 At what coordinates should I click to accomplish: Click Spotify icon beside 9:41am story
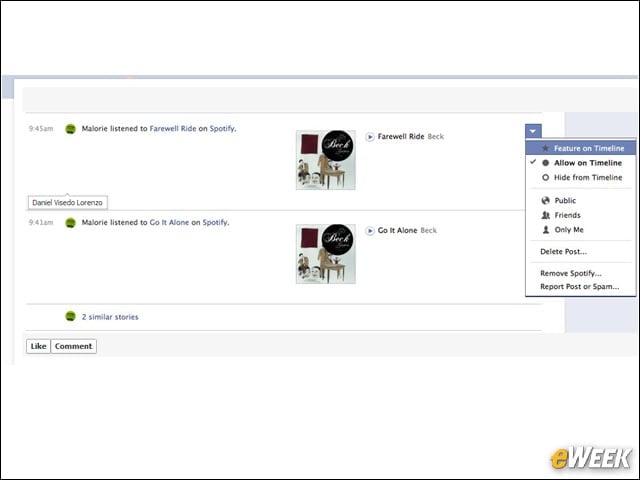(x=71, y=223)
